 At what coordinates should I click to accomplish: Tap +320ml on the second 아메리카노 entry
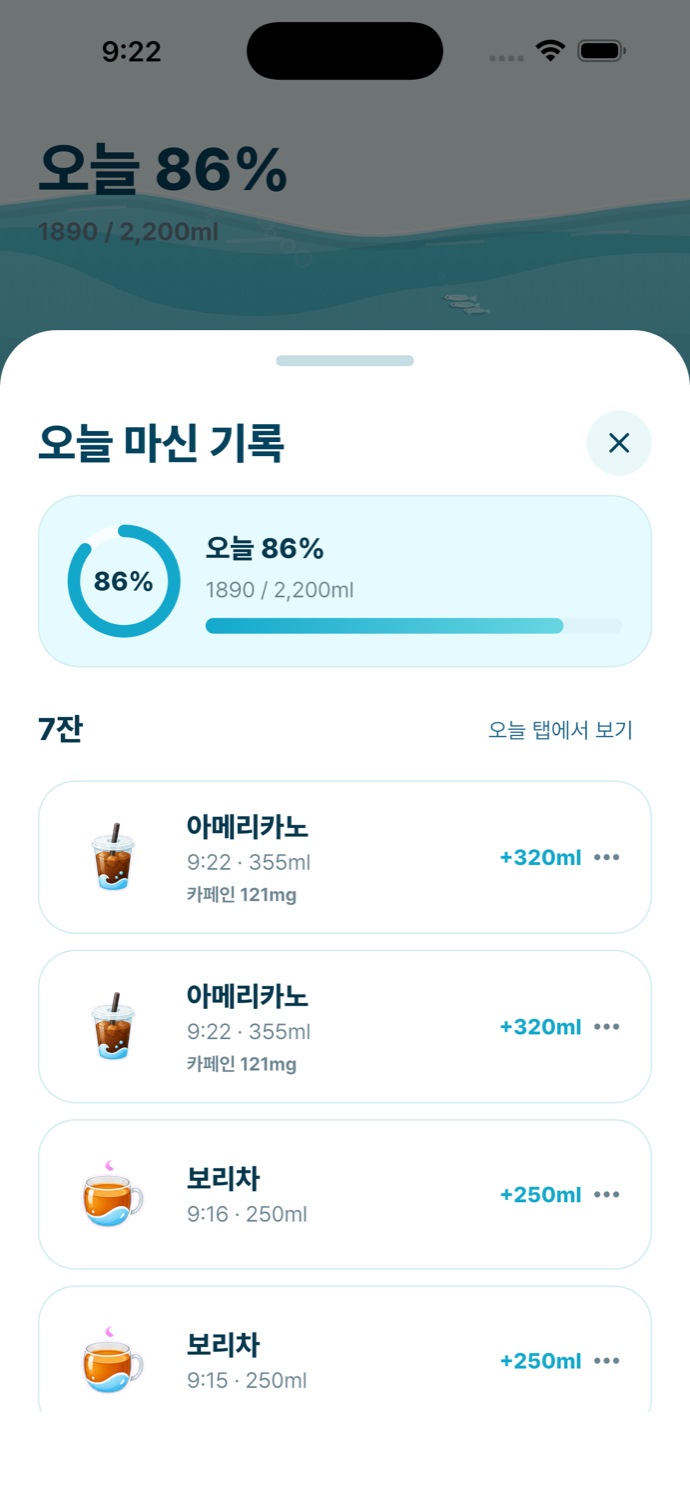click(x=540, y=1027)
